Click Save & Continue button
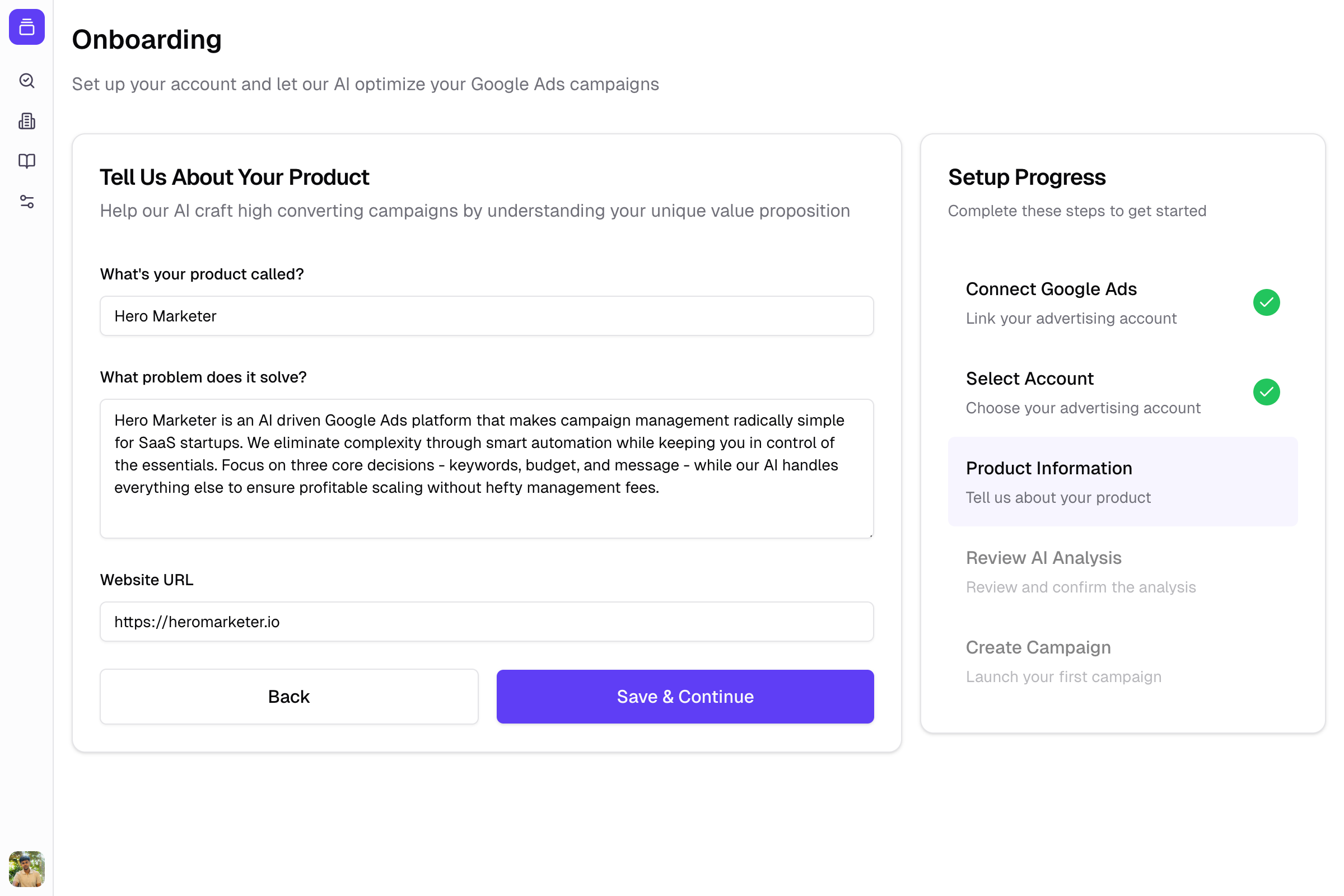This screenshot has width=1344, height=896. (685, 696)
